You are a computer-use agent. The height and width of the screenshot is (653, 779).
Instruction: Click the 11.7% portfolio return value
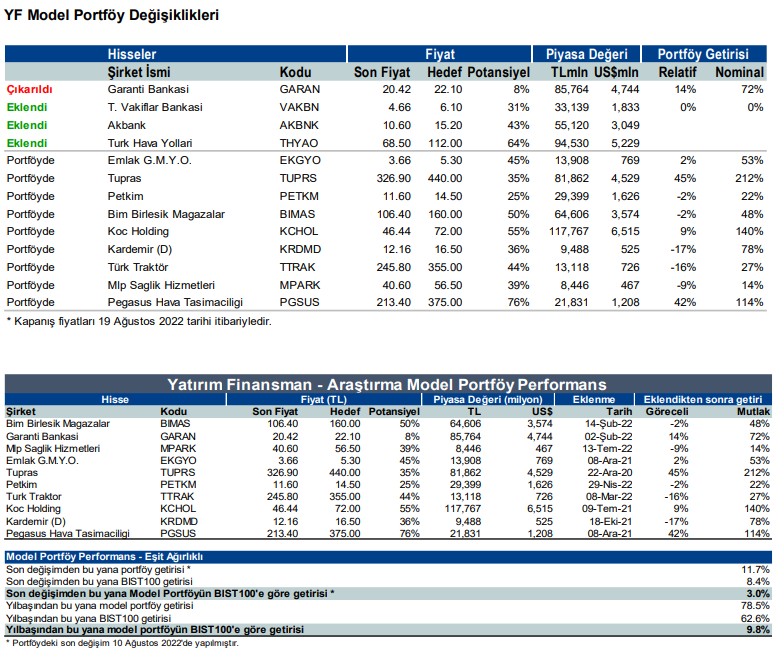point(756,570)
